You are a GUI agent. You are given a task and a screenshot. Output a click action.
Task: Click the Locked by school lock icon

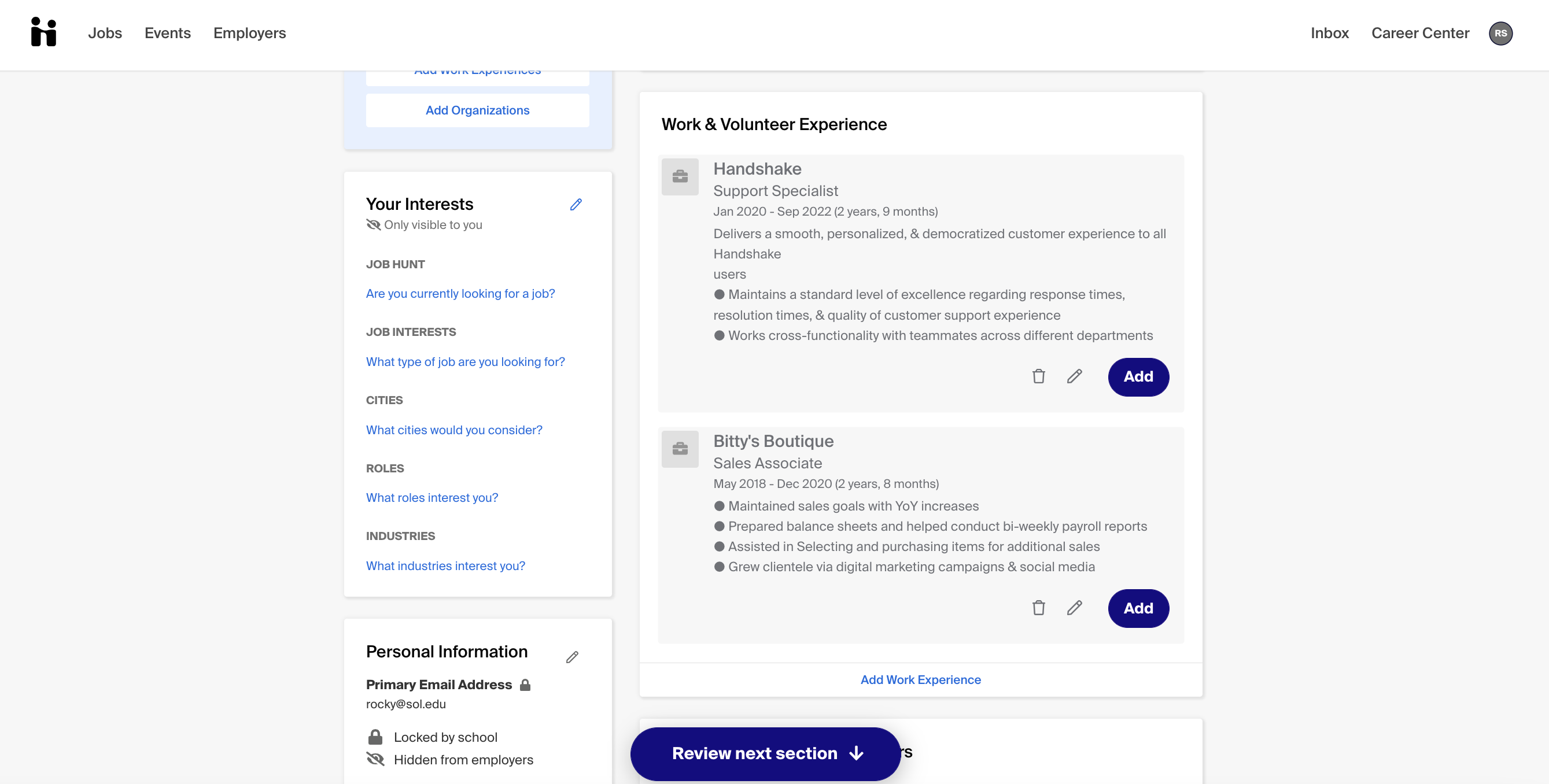[375, 737]
